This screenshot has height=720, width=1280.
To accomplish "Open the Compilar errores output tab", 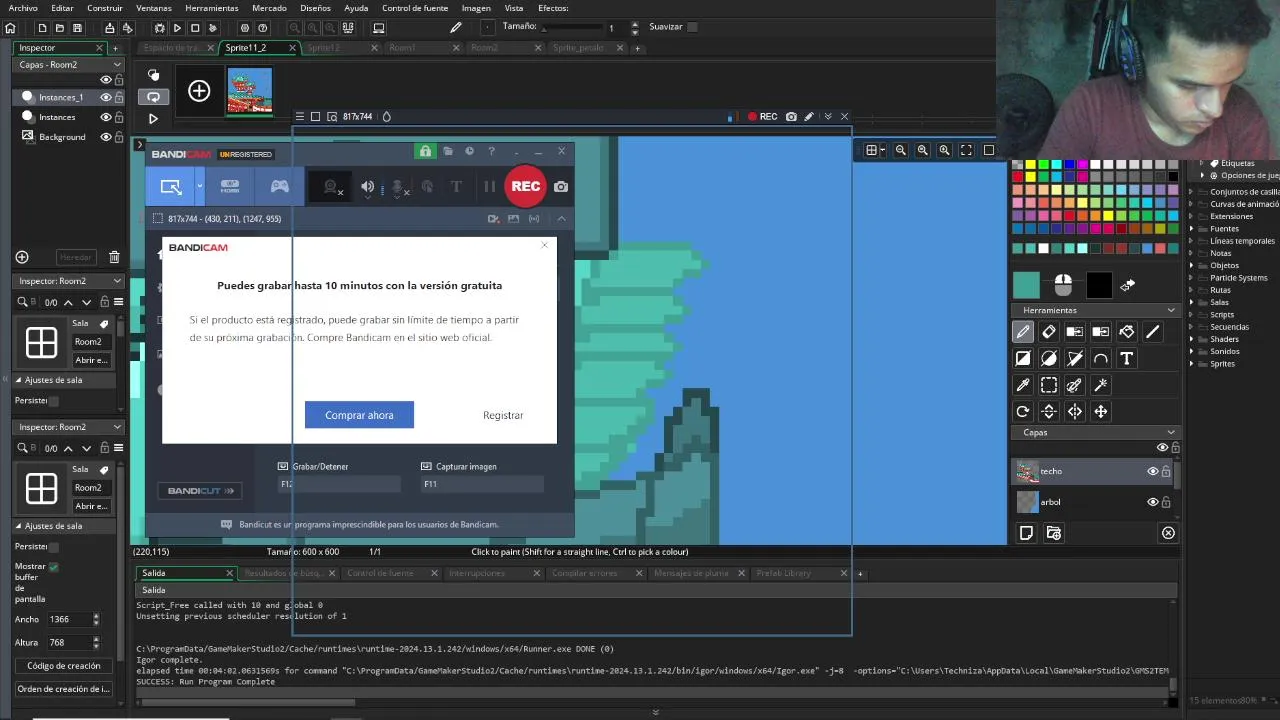I will coord(585,573).
